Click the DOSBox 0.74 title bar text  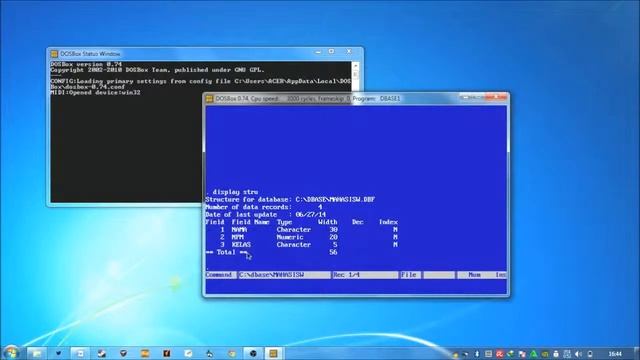pyautogui.click(x=308, y=99)
